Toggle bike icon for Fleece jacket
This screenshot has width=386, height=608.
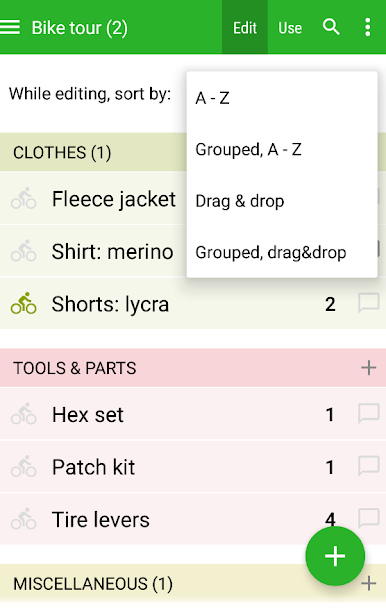pyautogui.click(x=24, y=199)
